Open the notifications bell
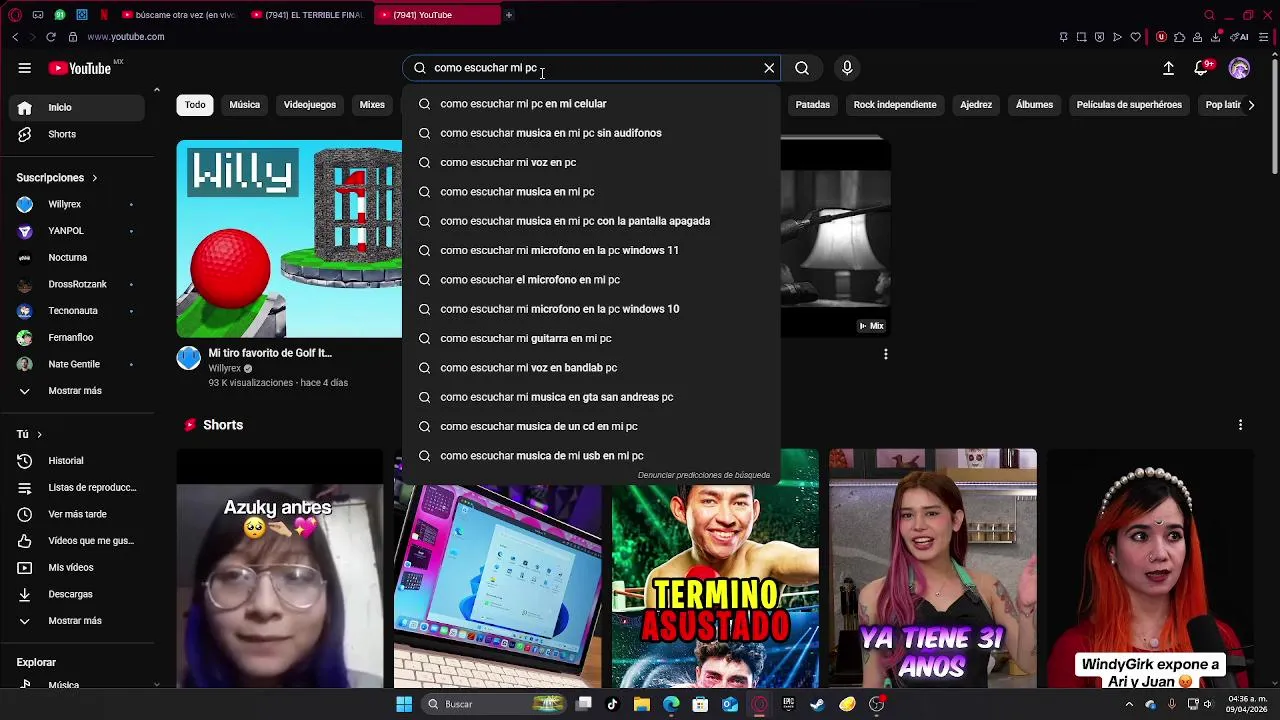Viewport: 1280px width, 720px height. tap(1202, 68)
